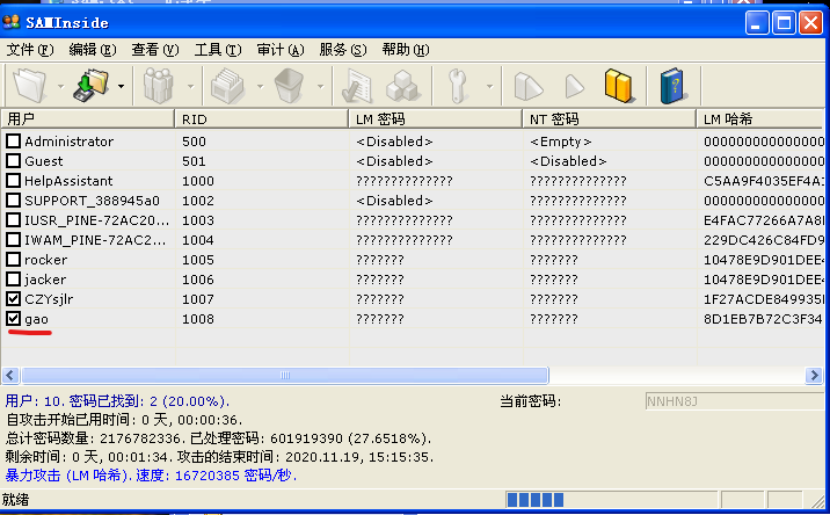Expand the add users dropdown arrow

tap(191, 86)
